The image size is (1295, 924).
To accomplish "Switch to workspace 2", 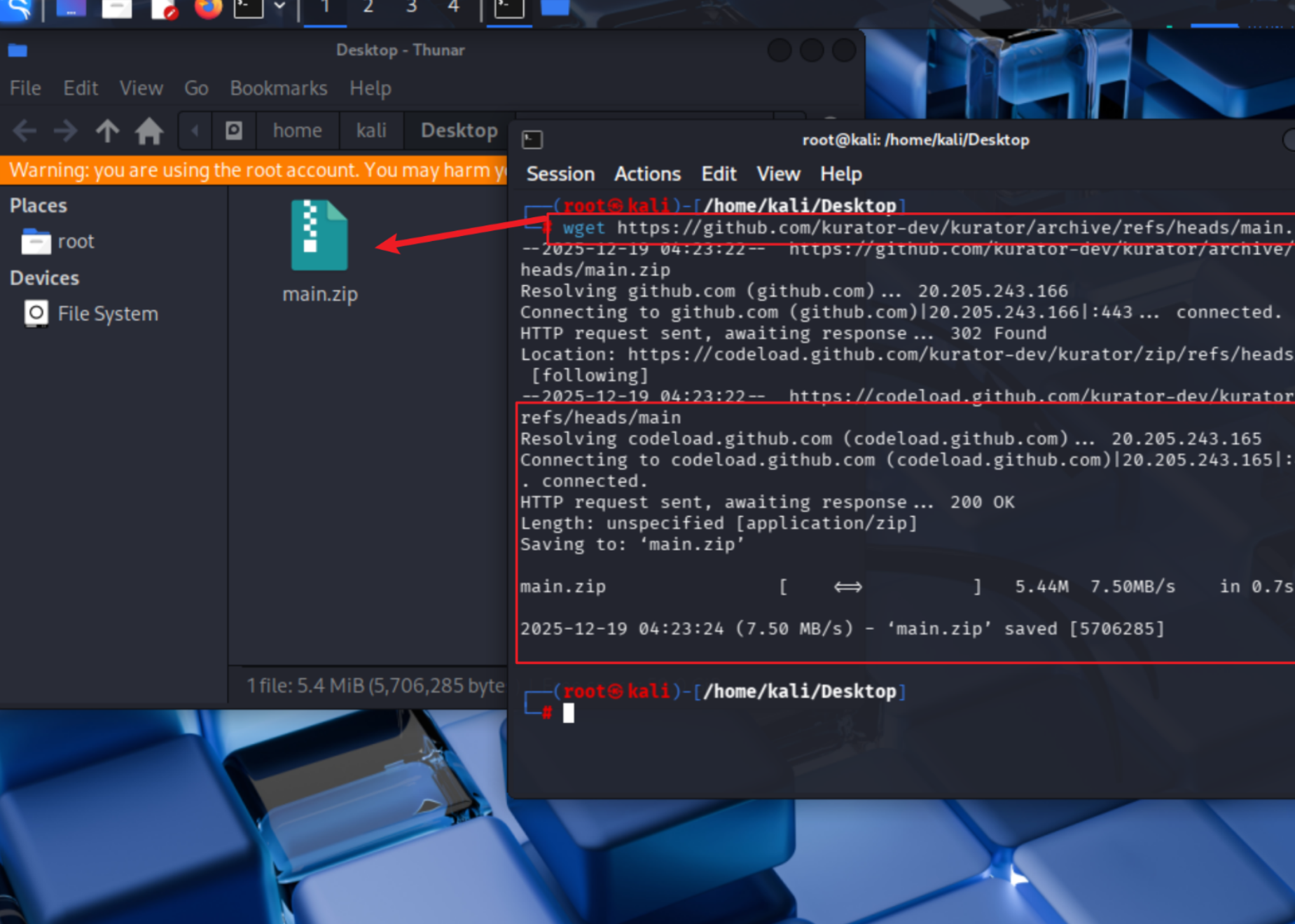I will coord(368,8).
